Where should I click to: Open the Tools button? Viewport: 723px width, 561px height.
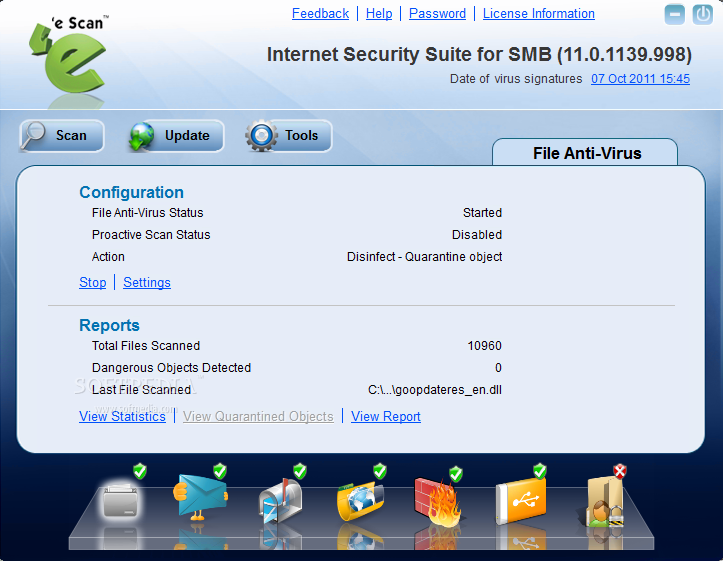click(289, 136)
